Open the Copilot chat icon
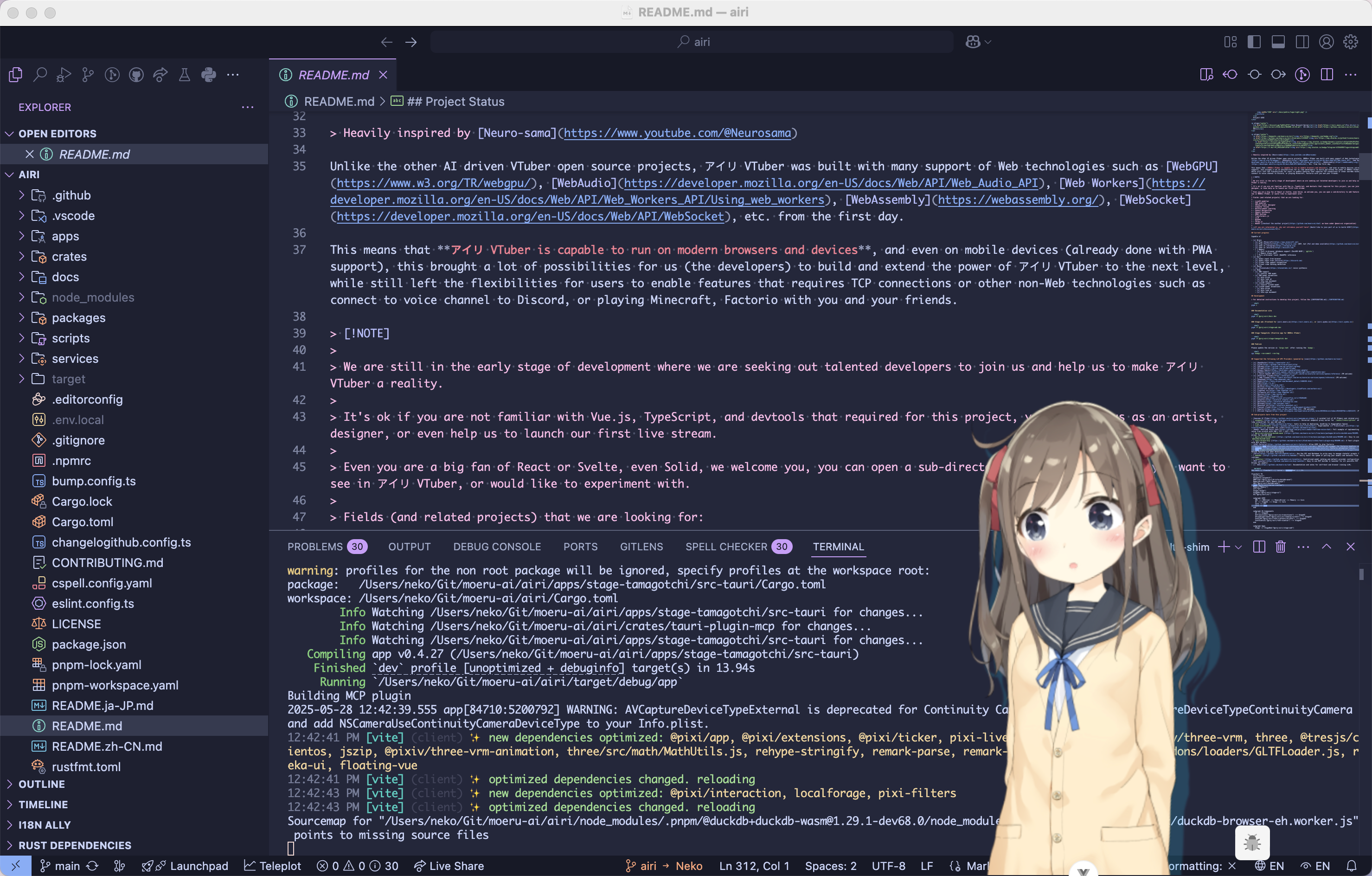This screenshot has height=876, width=1372. (x=973, y=42)
